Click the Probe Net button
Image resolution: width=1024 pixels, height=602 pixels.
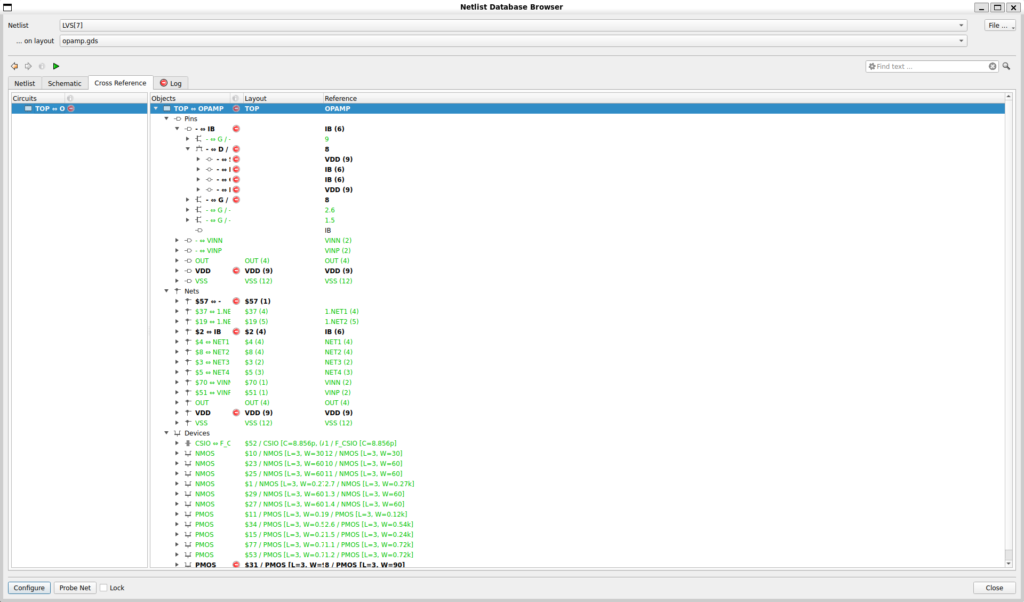point(75,588)
